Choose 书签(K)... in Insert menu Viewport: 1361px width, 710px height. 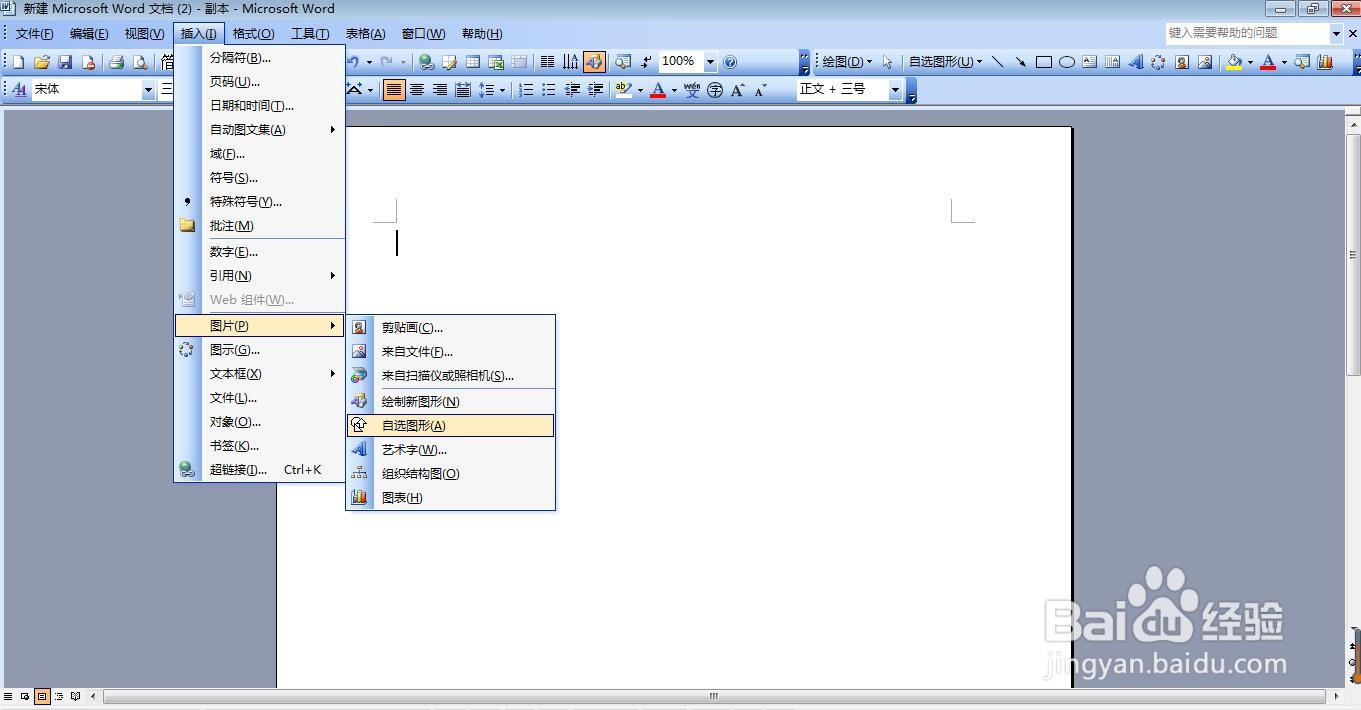(260, 445)
